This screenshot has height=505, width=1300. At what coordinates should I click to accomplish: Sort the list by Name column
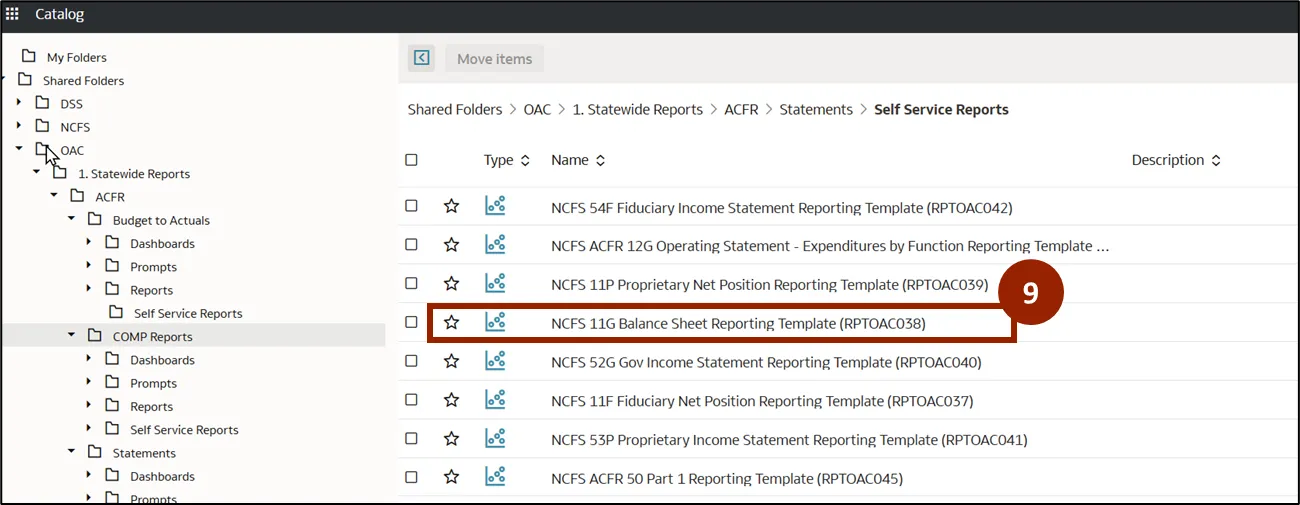(x=578, y=160)
